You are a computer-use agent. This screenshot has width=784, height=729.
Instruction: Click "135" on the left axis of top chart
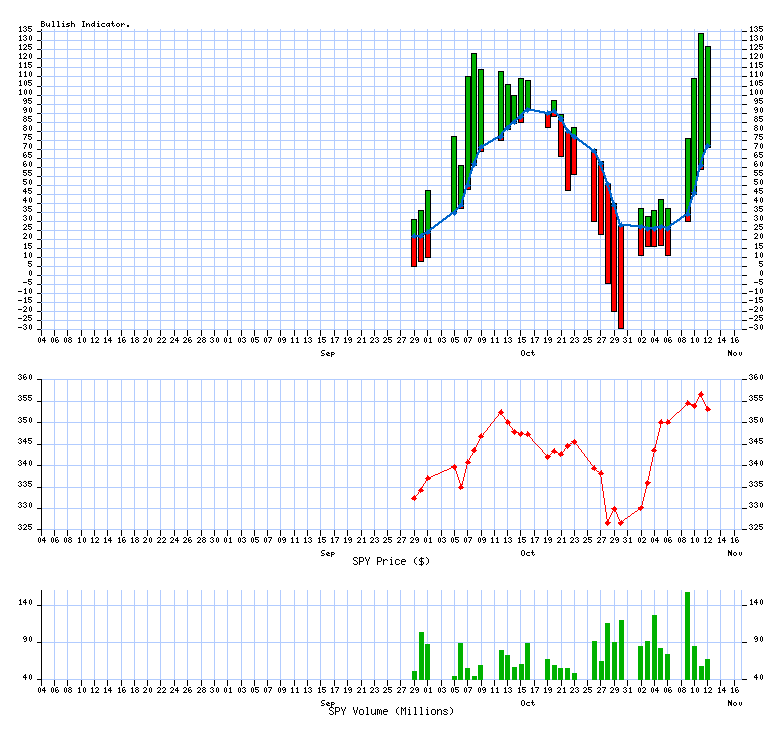[27, 30]
